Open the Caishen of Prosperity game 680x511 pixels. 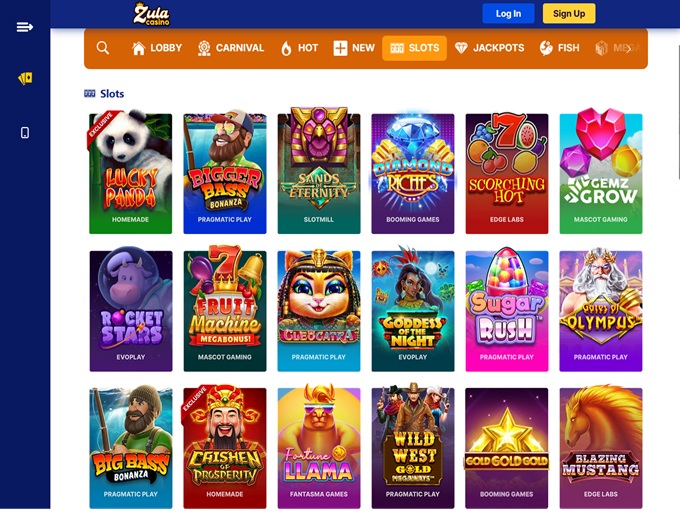[225, 447]
